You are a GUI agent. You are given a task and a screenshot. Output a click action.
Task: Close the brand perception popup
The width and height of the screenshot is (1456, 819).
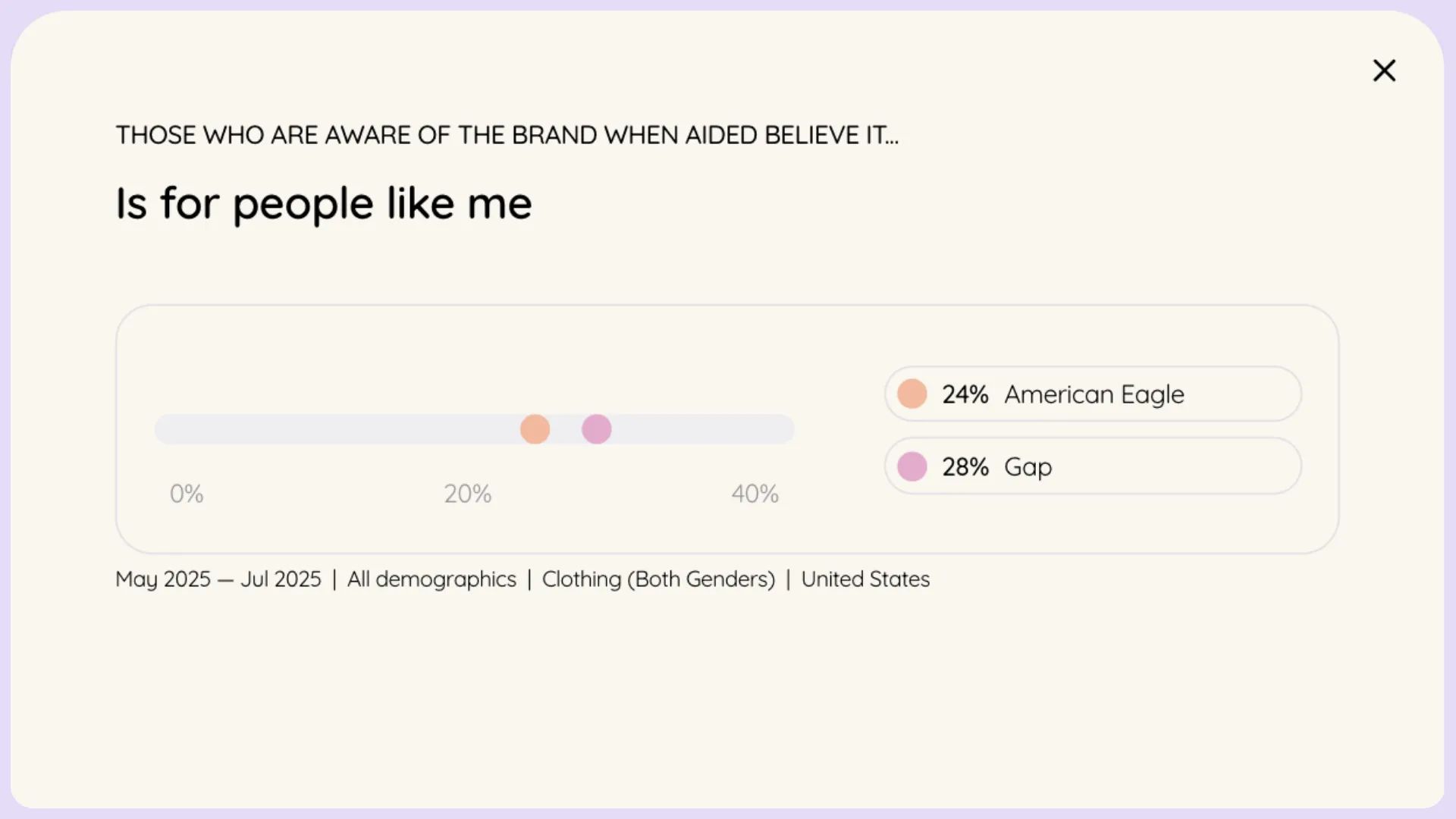1384,71
